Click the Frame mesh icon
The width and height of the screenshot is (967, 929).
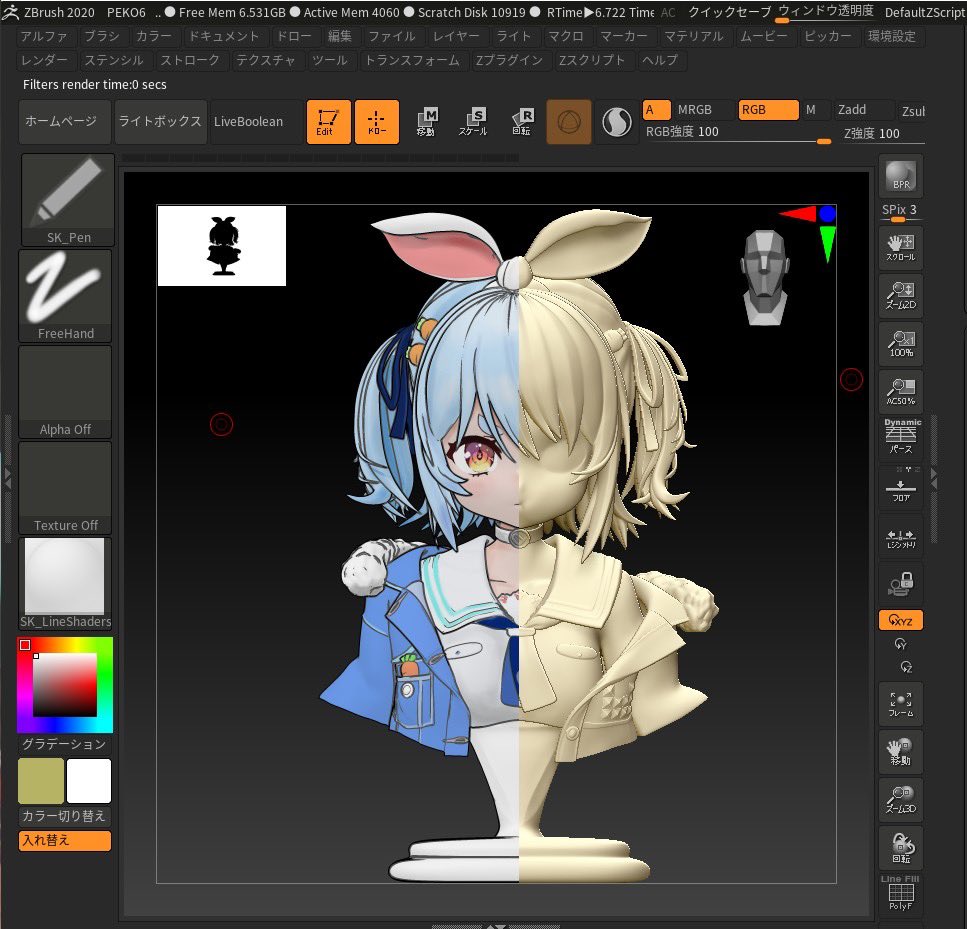[900, 704]
